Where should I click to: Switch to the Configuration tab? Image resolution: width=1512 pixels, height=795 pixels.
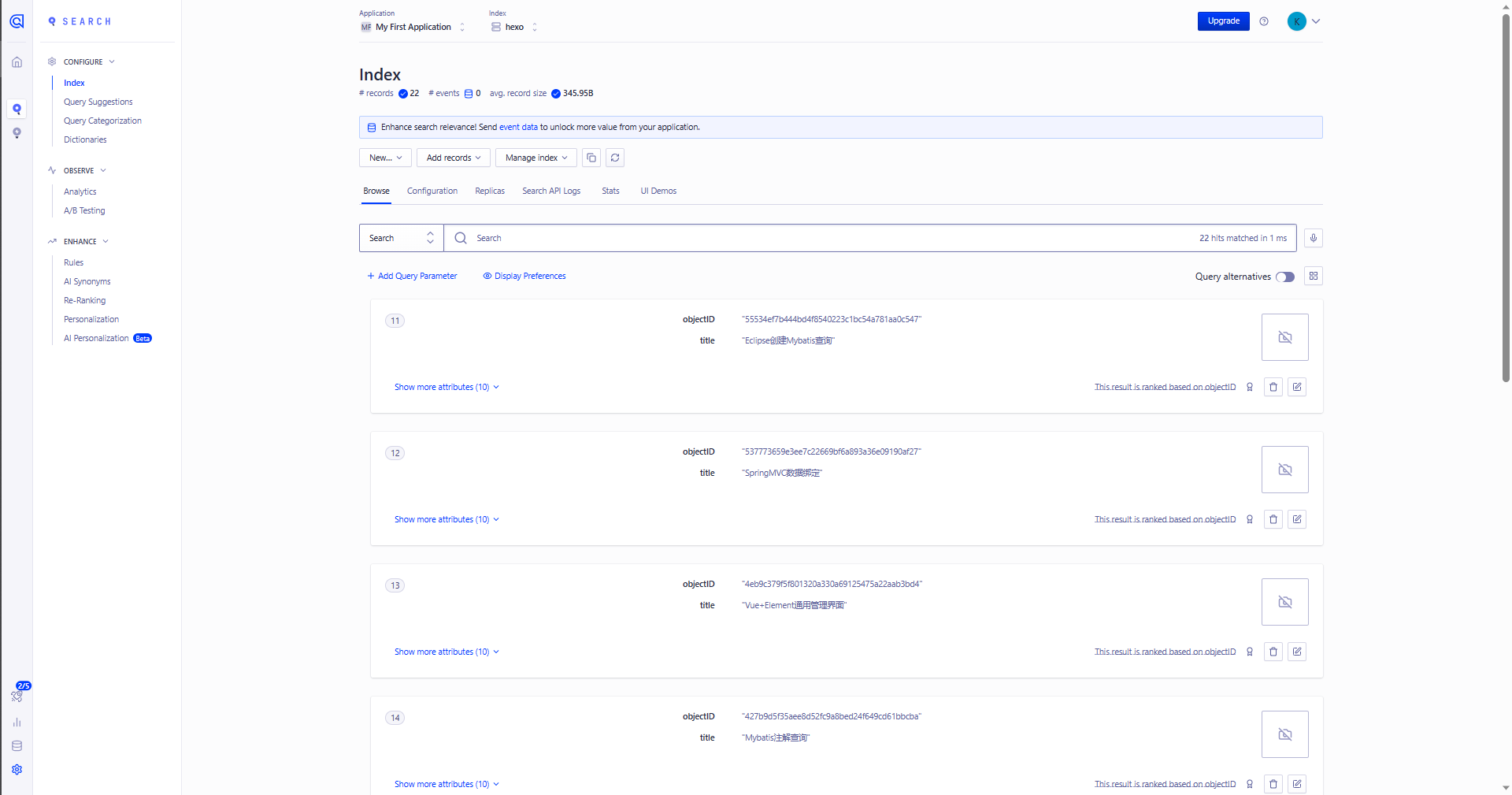point(432,191)
